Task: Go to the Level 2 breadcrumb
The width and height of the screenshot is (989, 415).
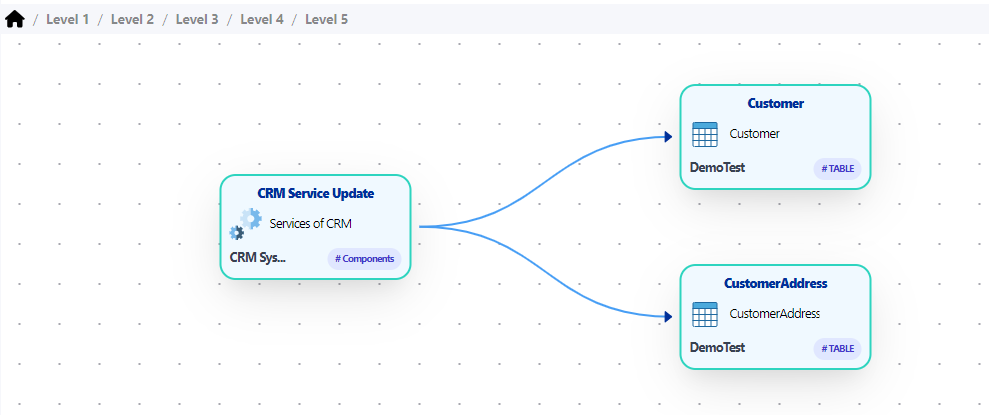Action: pos(132,19)
